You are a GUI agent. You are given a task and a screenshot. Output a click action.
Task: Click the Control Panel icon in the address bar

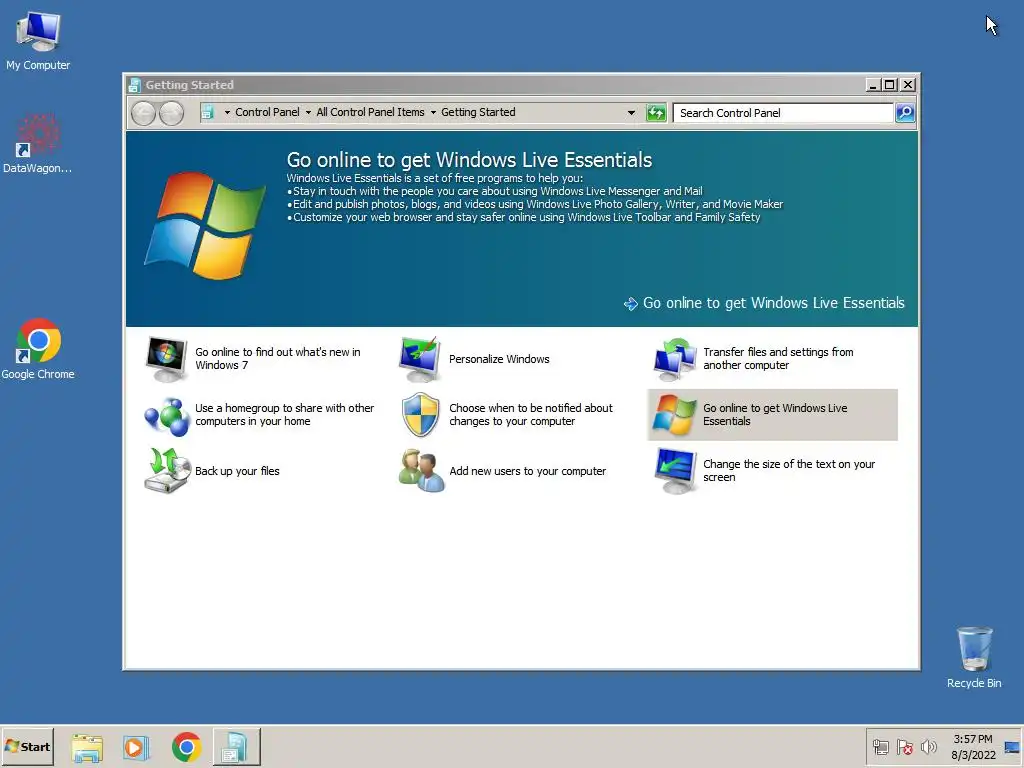(207, 112)
